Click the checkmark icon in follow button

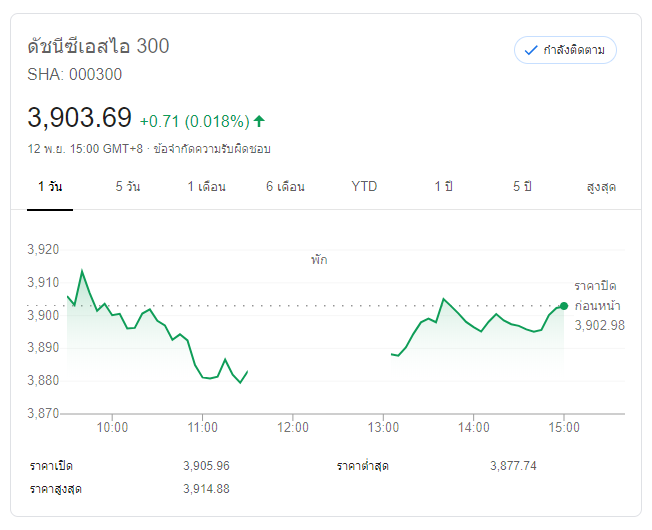tap(531, 50)
